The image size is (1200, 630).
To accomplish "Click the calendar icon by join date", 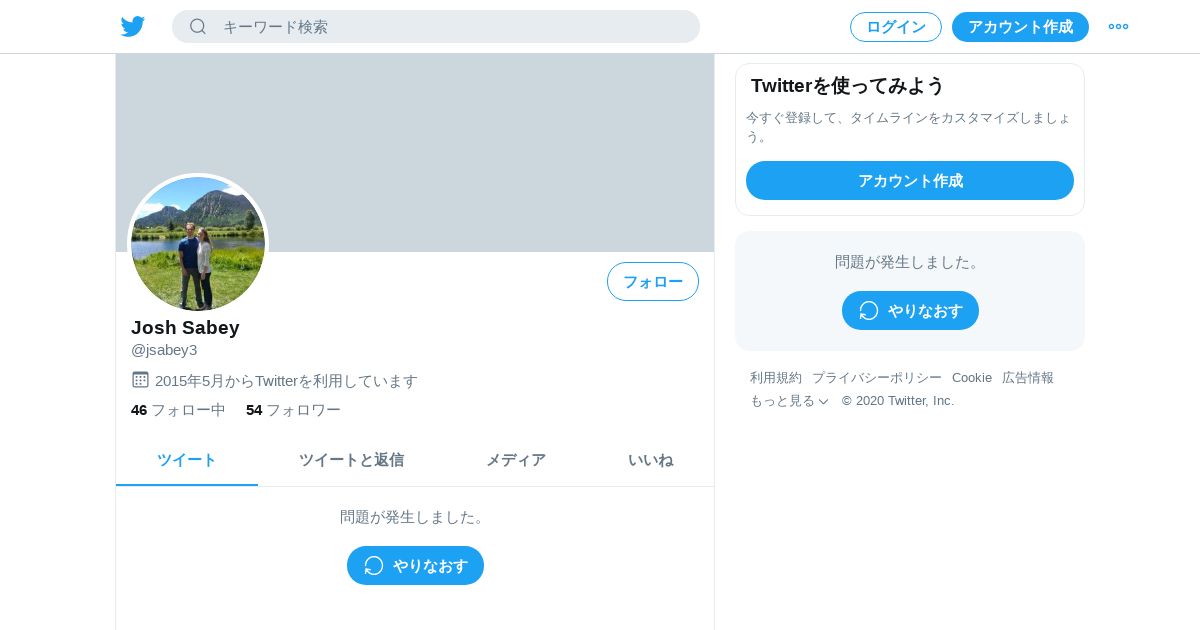I will 140,380.
